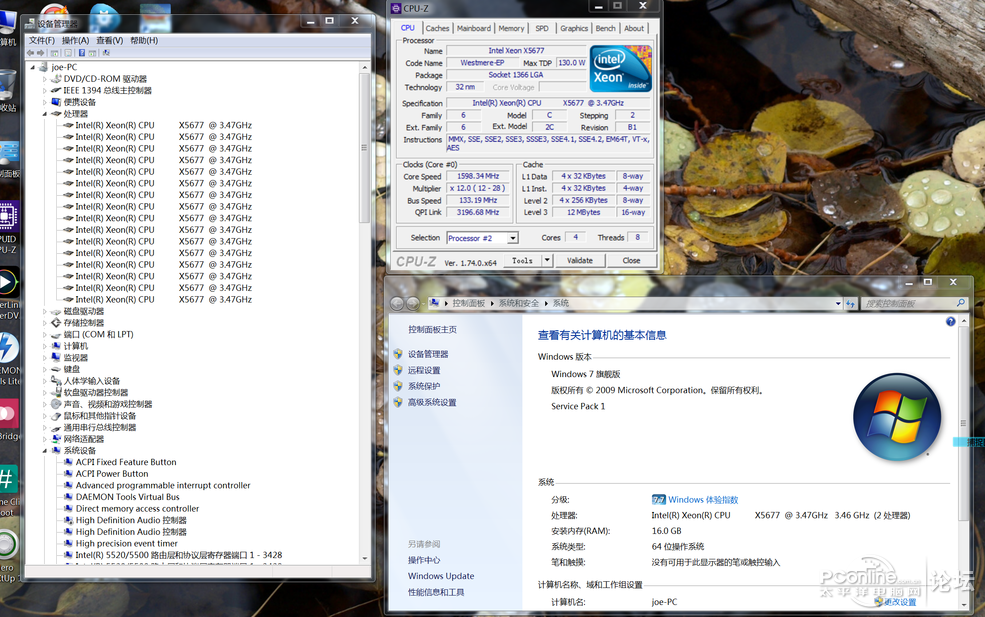Click scroll-down arrow of Device Manager list
The height and width of the screenshot is (617, 985).
tap(364, 558)
